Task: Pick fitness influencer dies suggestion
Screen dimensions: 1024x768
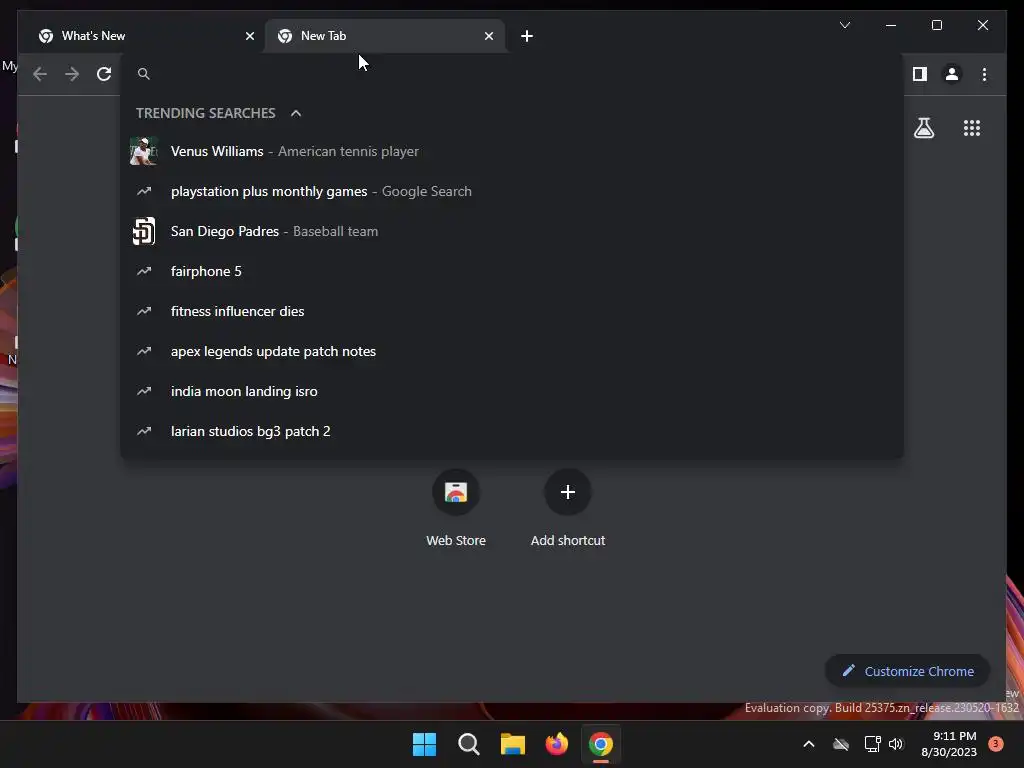Action: point(513,312)
